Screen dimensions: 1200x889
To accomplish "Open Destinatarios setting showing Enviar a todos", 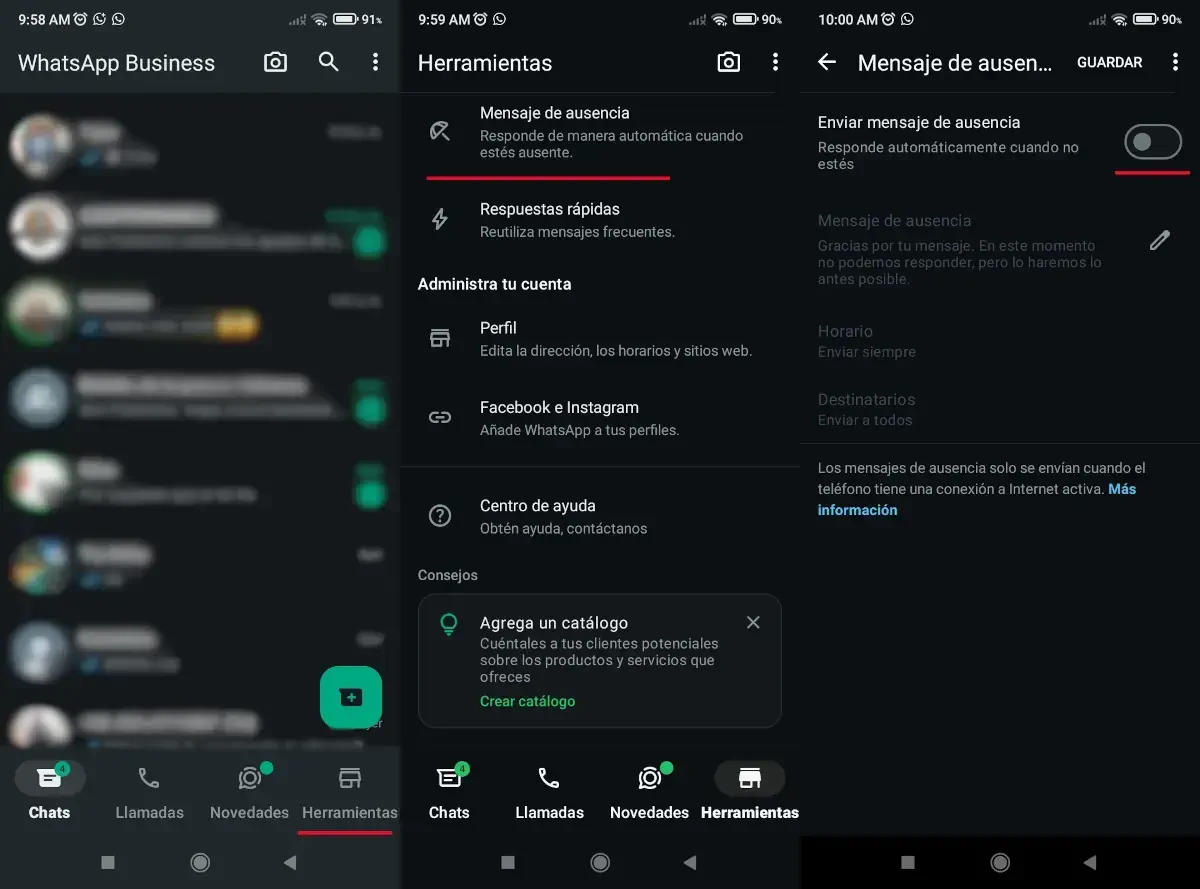I will point(866,409).
